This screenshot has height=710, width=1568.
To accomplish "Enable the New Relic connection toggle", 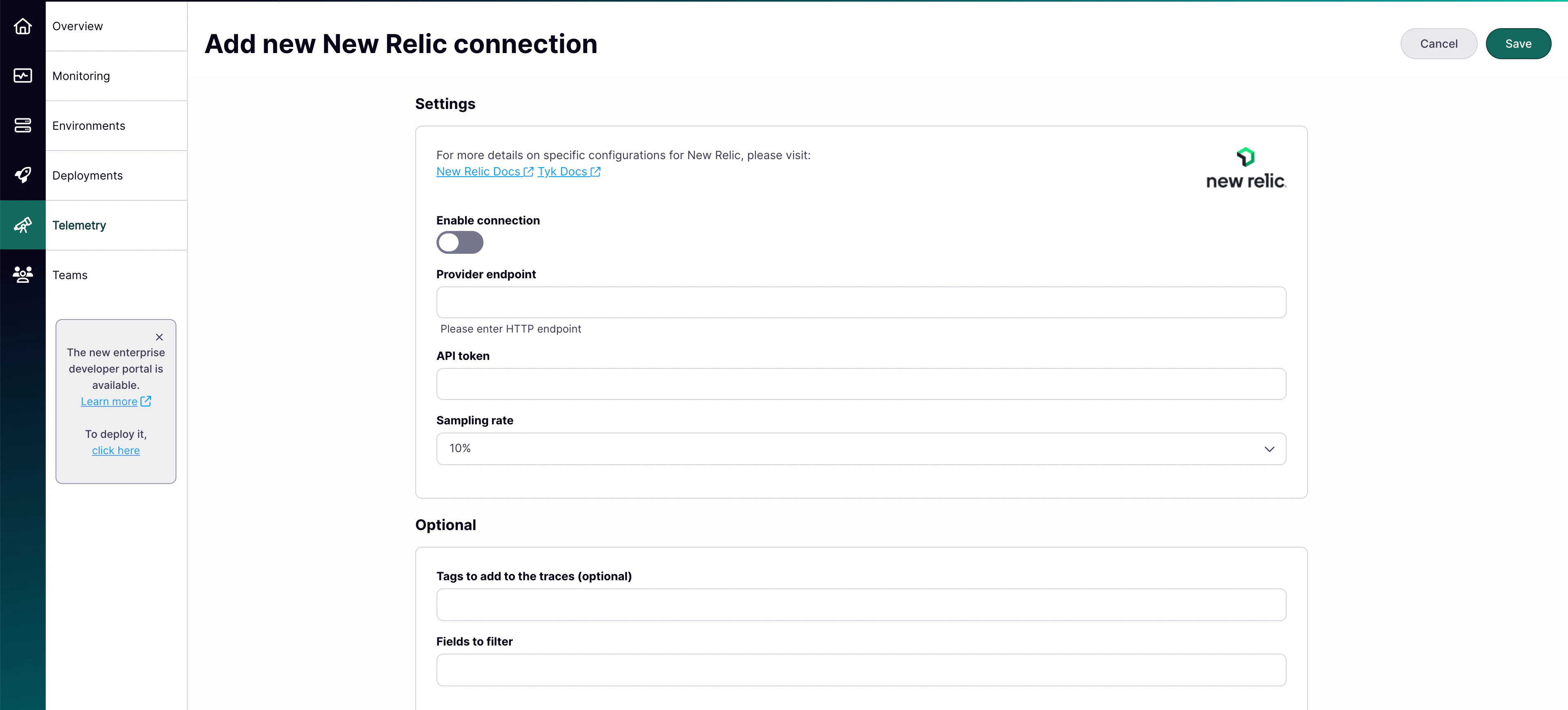I will pyautogui.click(x=459, y=242).
